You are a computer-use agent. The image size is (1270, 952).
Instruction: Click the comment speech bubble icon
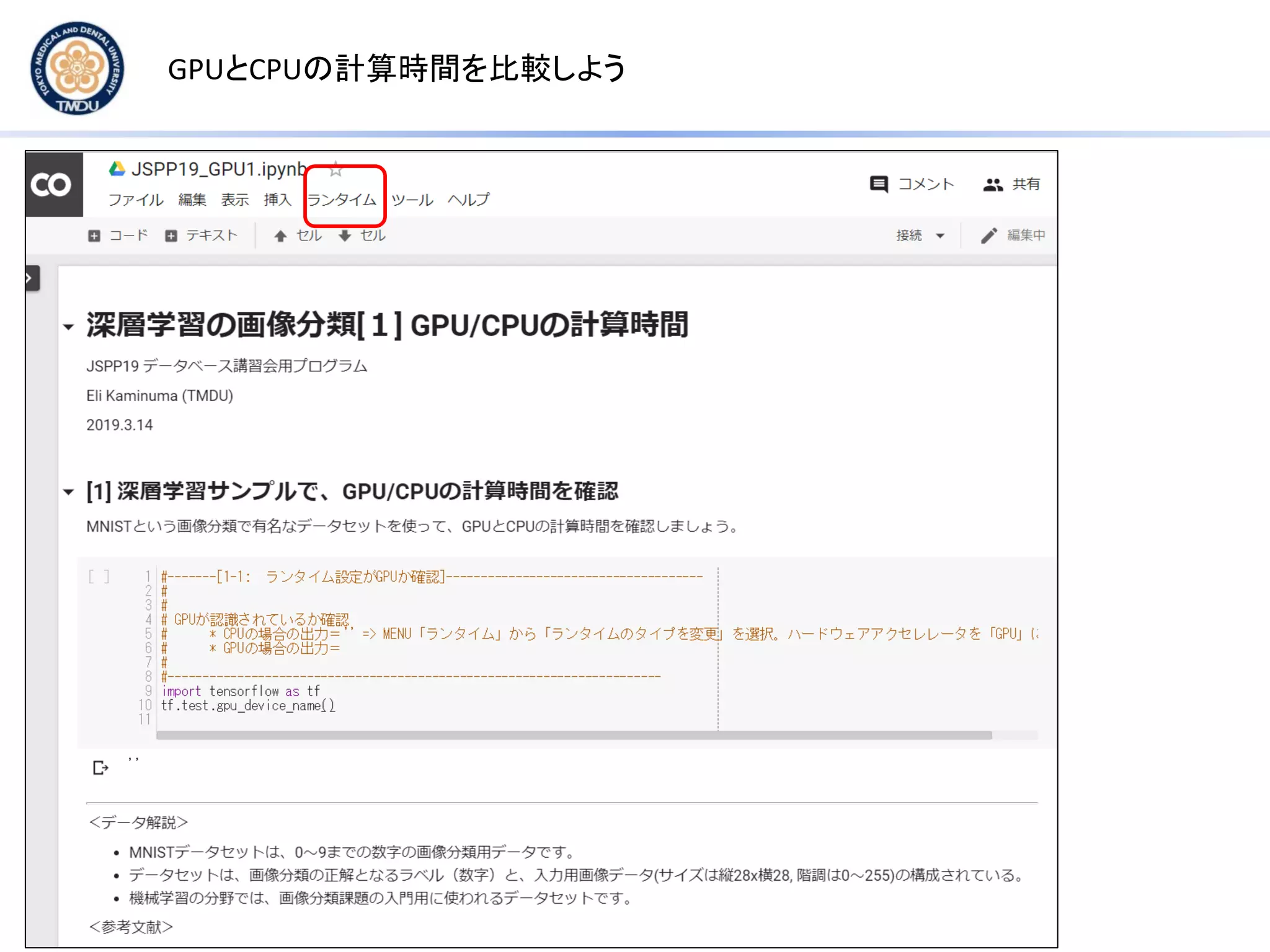point(879,184)
